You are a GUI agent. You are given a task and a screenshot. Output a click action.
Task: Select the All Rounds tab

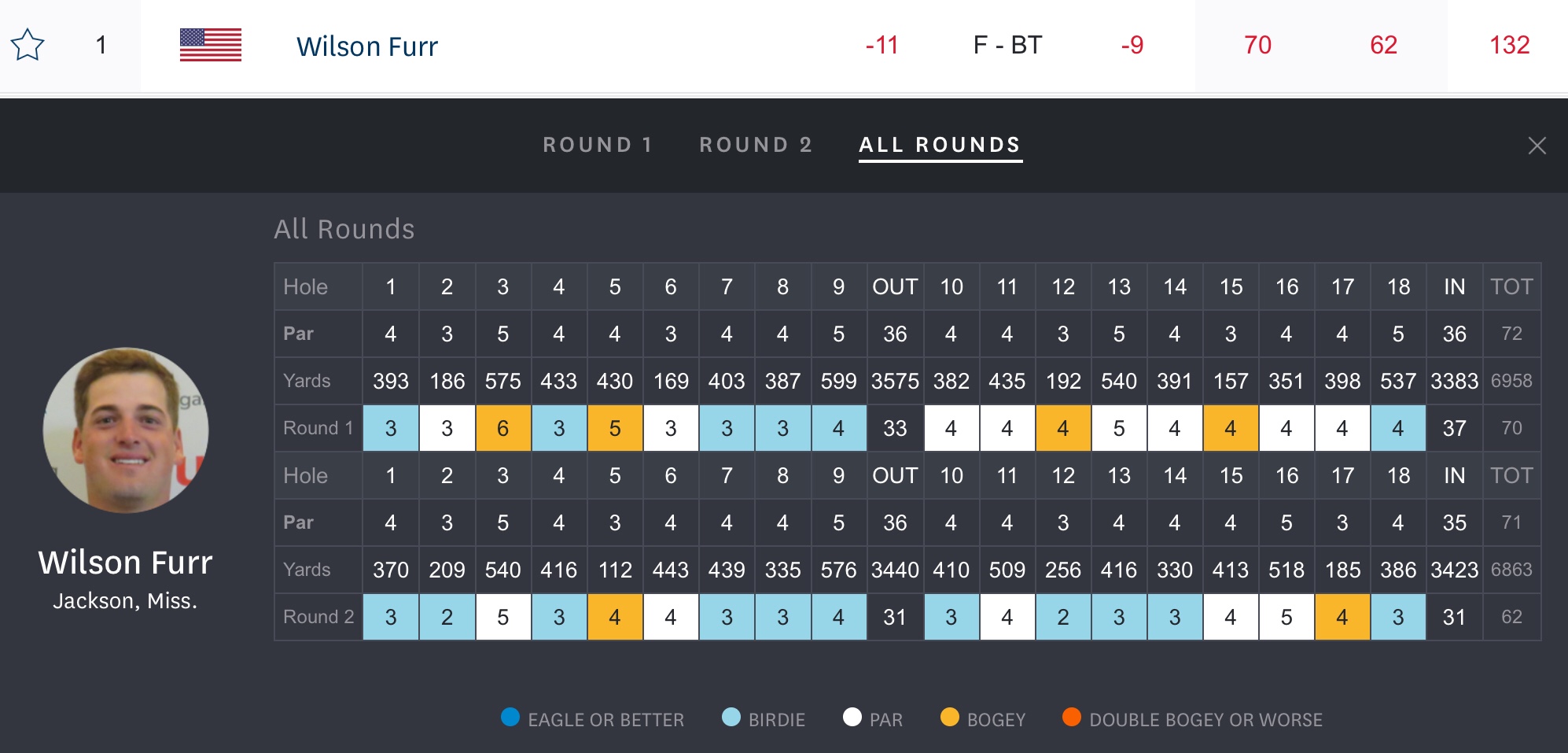(x=940, y=145)
